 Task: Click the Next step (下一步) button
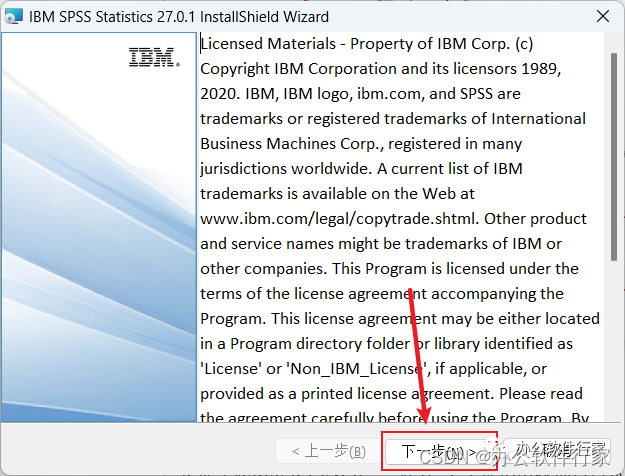click(x=439, y=452)
